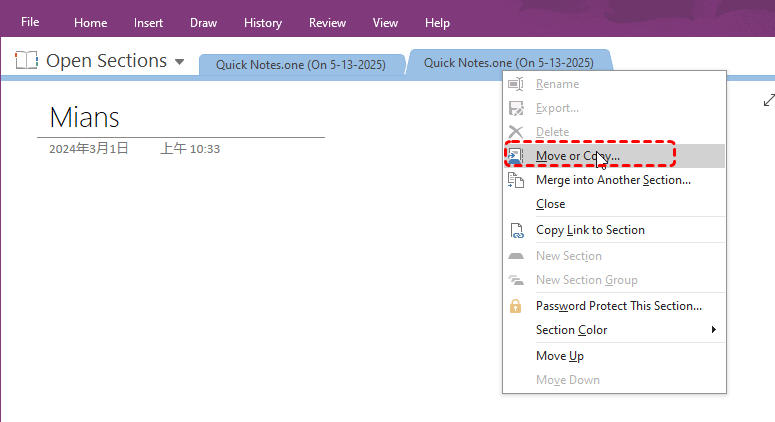Choose Merge into Another Section...
775x422 pixels.
[x=614, y=180]
